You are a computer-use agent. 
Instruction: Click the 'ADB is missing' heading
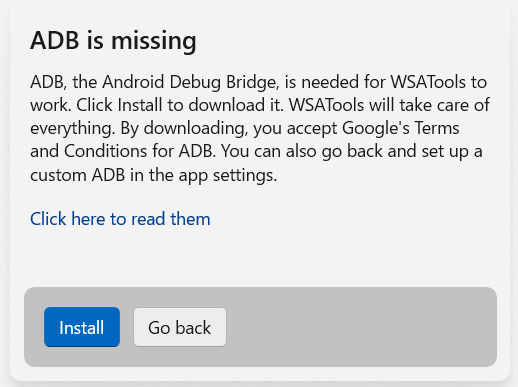point(113,40)
